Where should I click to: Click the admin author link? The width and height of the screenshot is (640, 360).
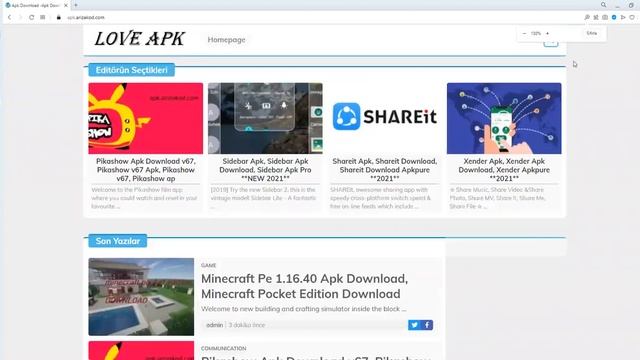214,325
